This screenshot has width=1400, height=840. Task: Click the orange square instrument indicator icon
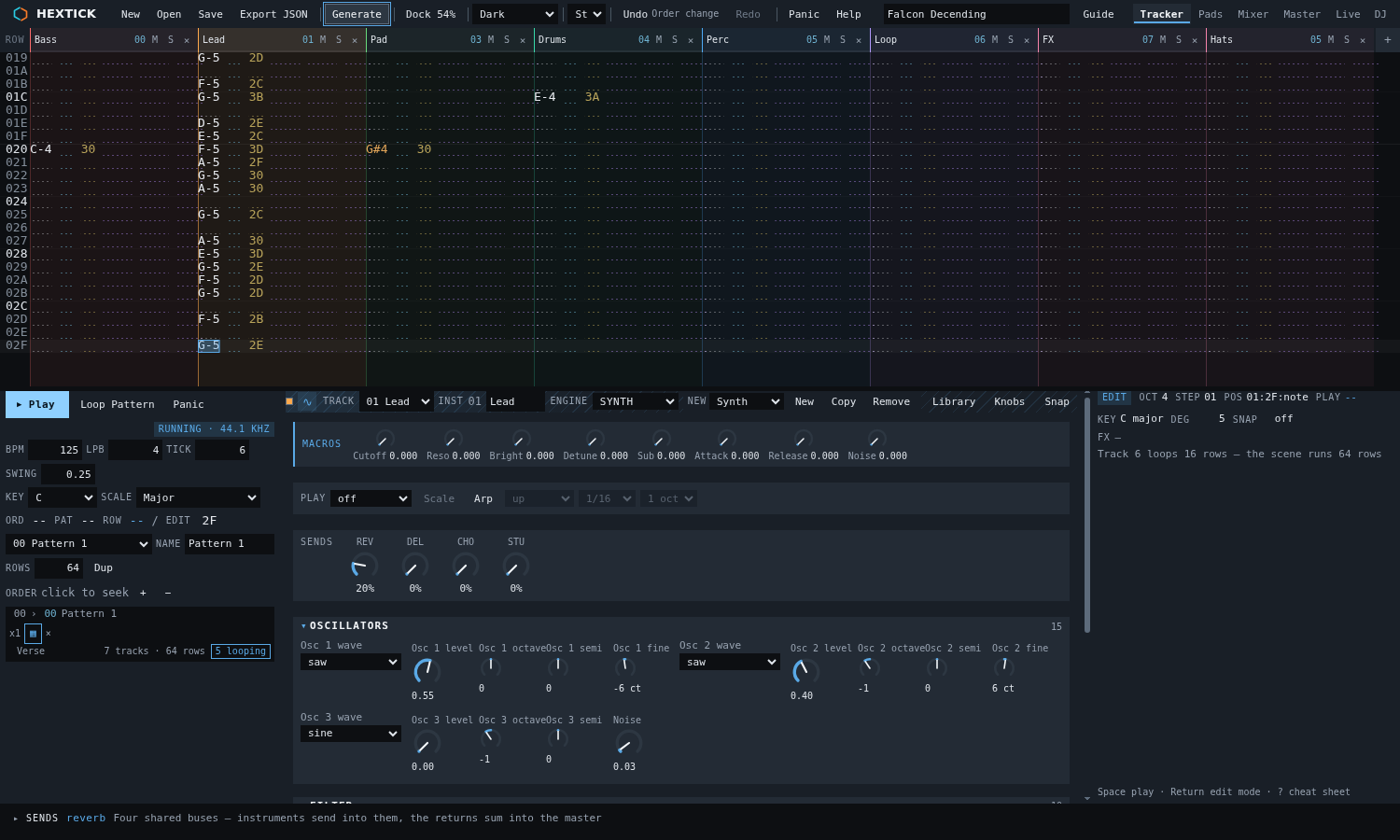(289, 401)
